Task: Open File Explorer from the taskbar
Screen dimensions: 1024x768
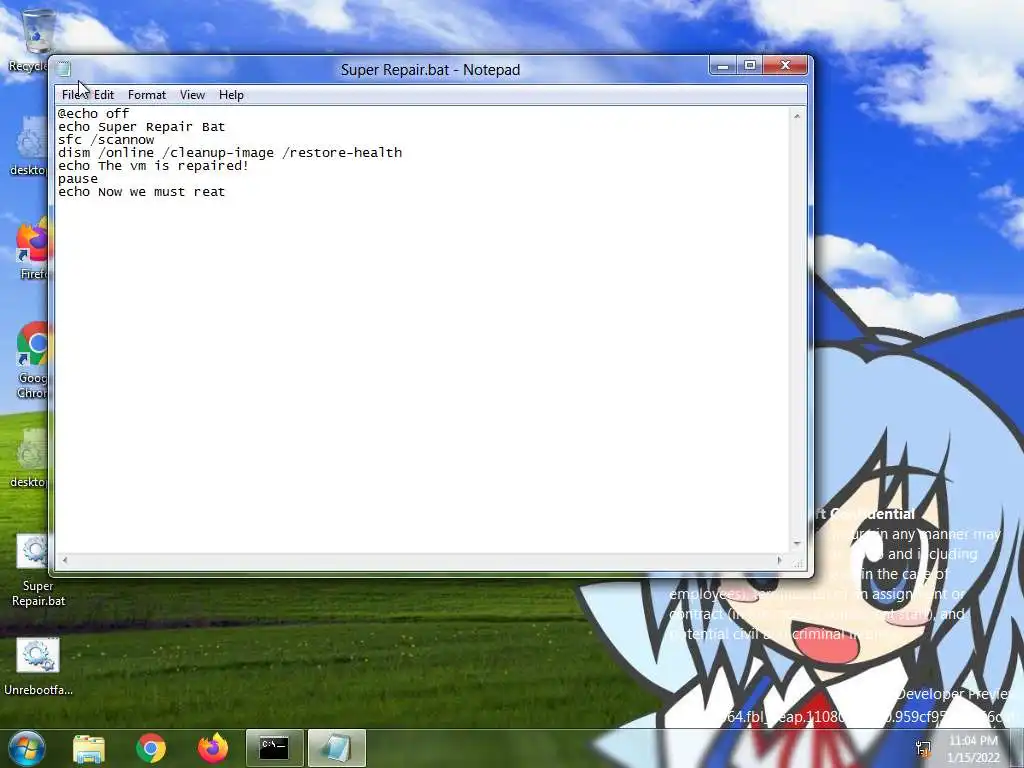Action: click(x=89, y=748)
